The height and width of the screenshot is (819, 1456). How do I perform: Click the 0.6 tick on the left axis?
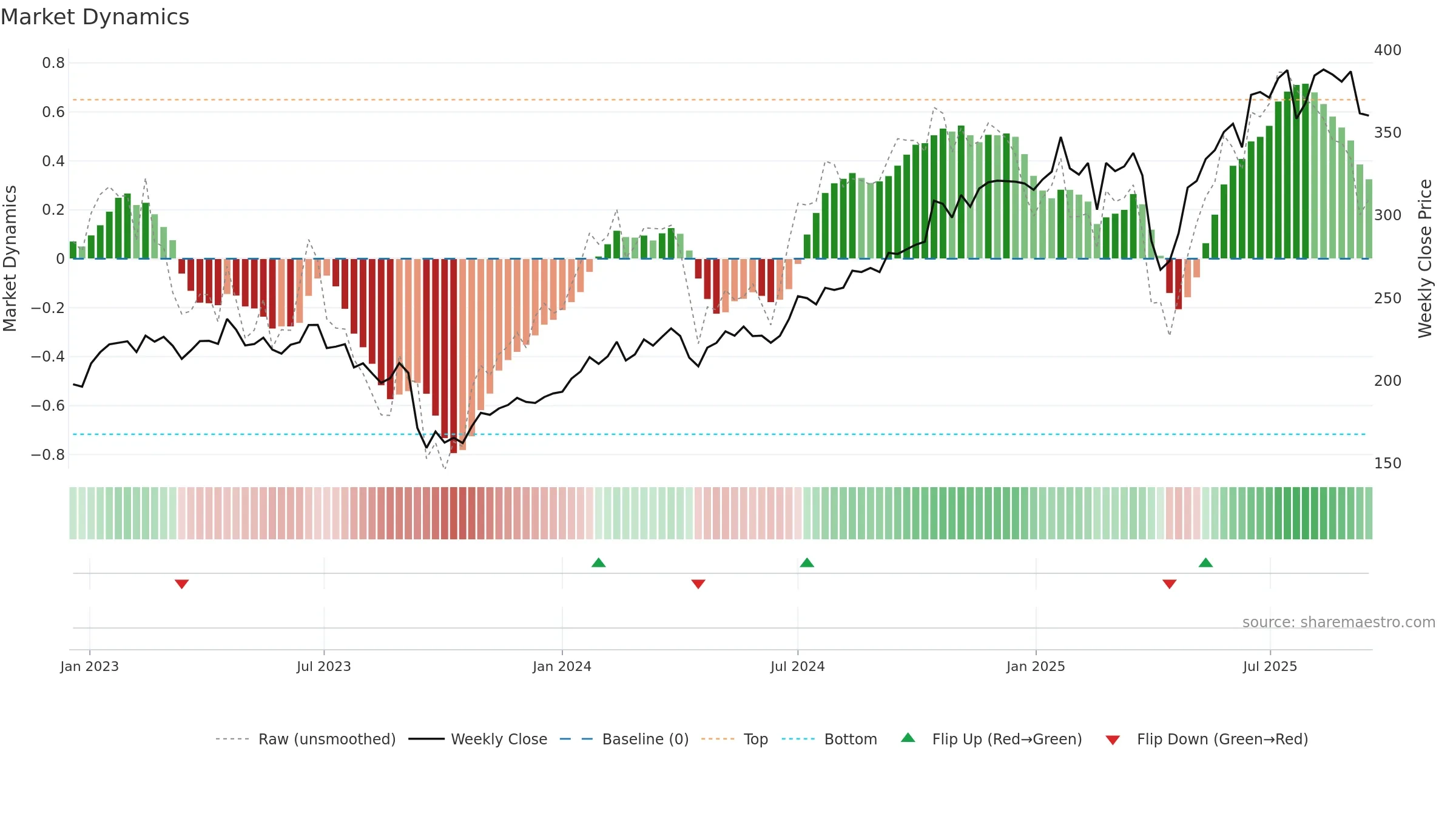53,112
